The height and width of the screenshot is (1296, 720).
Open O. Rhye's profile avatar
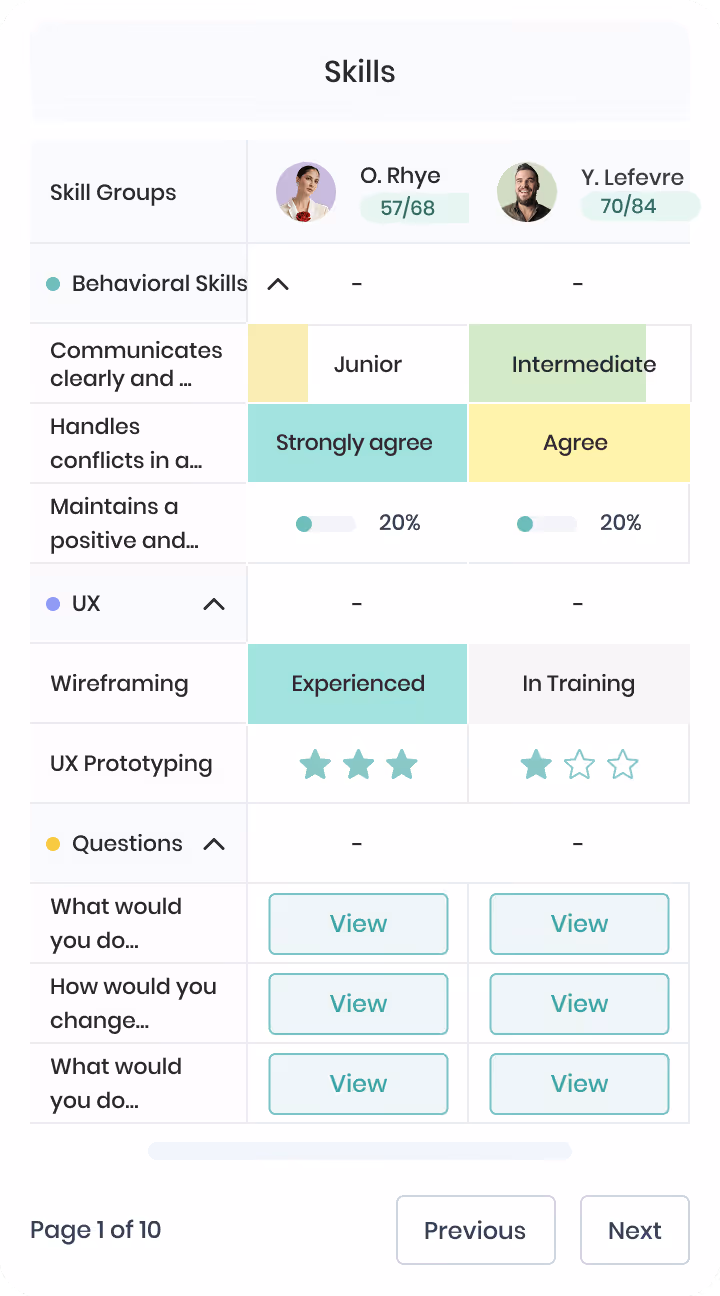tap(306, 192)
